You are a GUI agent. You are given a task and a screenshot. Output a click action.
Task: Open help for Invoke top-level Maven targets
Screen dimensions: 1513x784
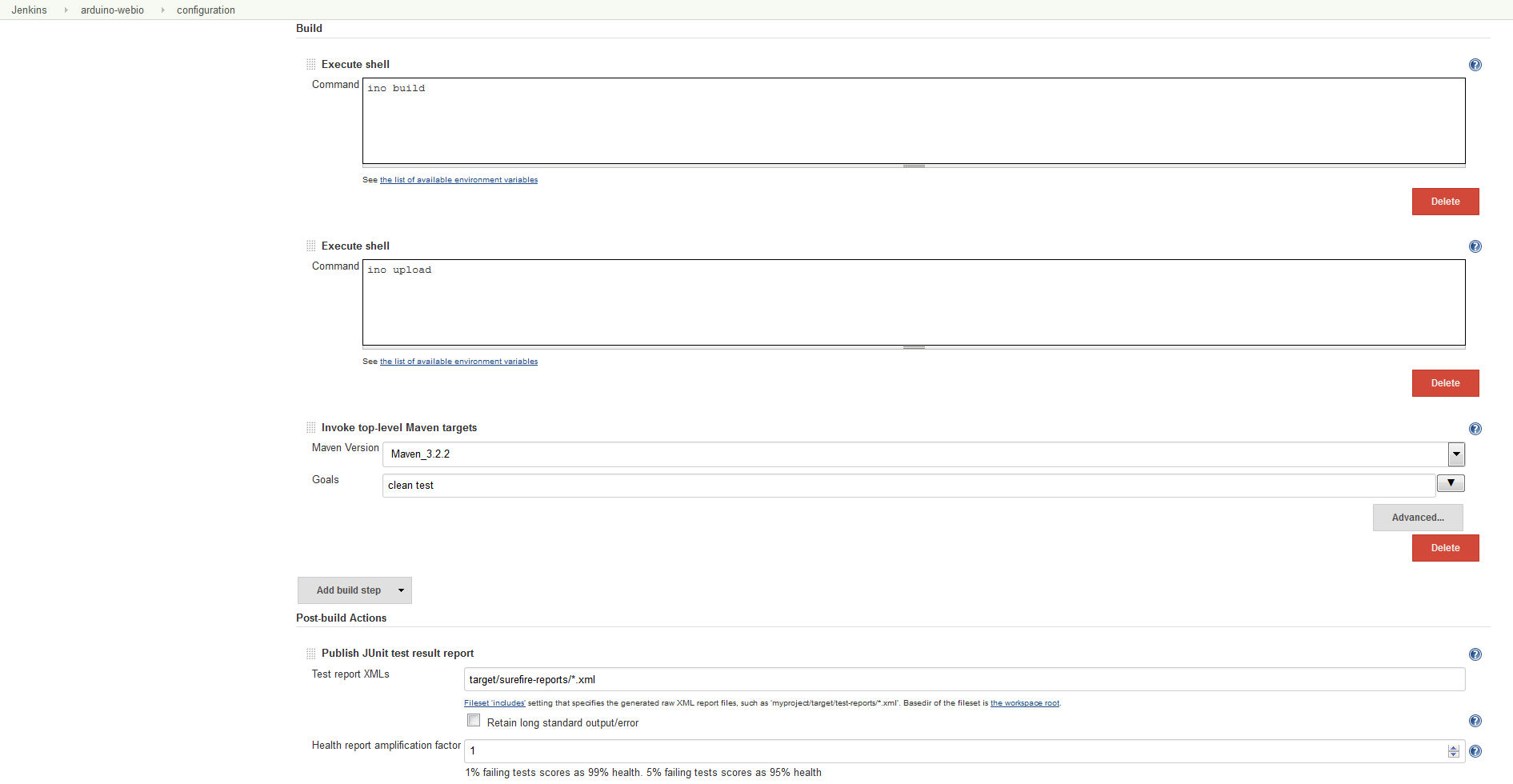coord(1475,429)
